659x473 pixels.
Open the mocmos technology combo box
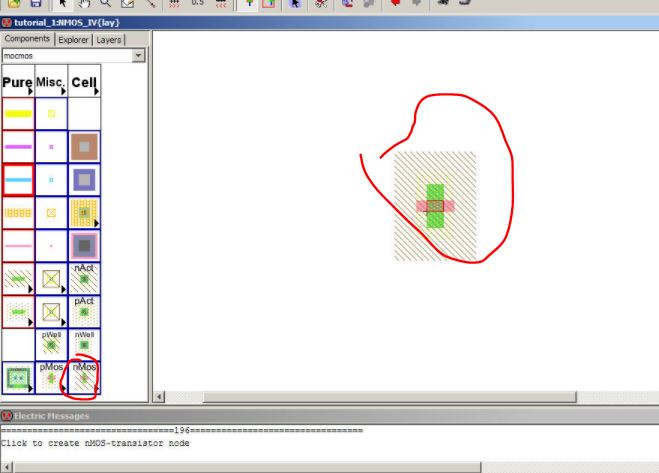coord(74,56)
